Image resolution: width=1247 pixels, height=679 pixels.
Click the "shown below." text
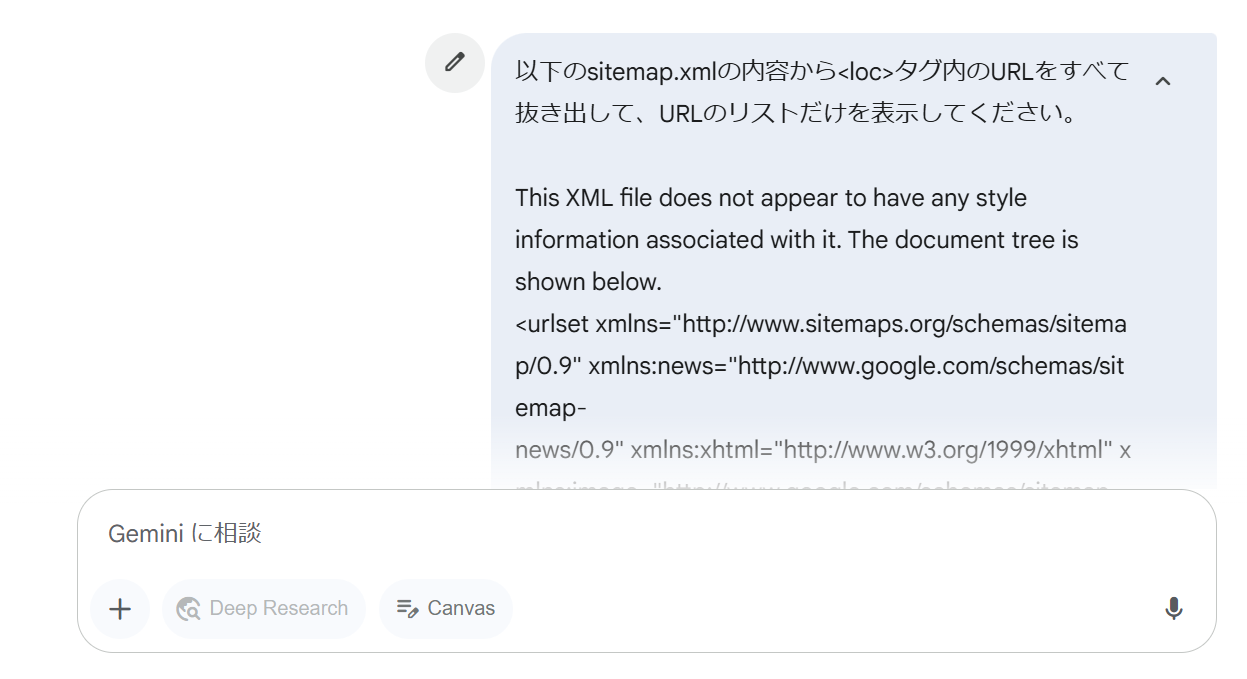point(588,282)
